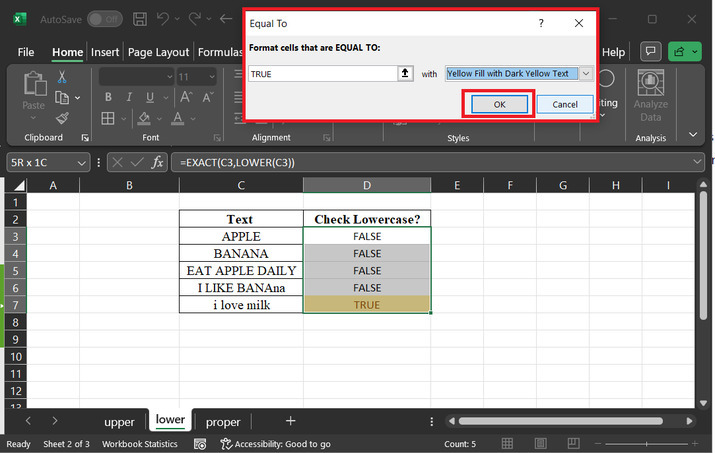Click the Insert Function fx icon
The width and height of the screenshot is (715, 453).
pyautogui.click(x=157, y=162)
